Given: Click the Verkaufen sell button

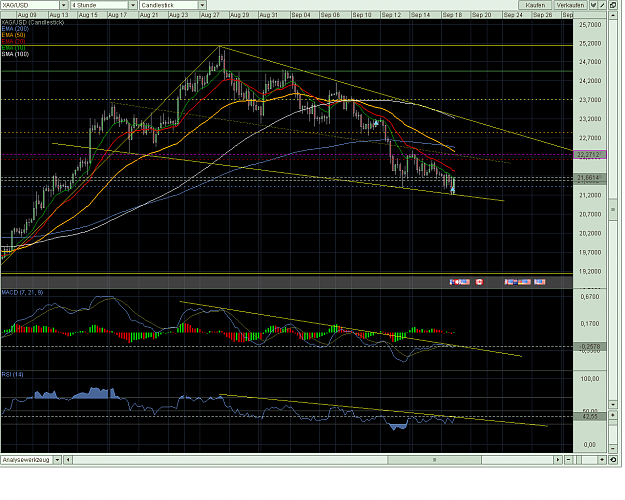Looking at the screenshot, I should coord(570,5).
